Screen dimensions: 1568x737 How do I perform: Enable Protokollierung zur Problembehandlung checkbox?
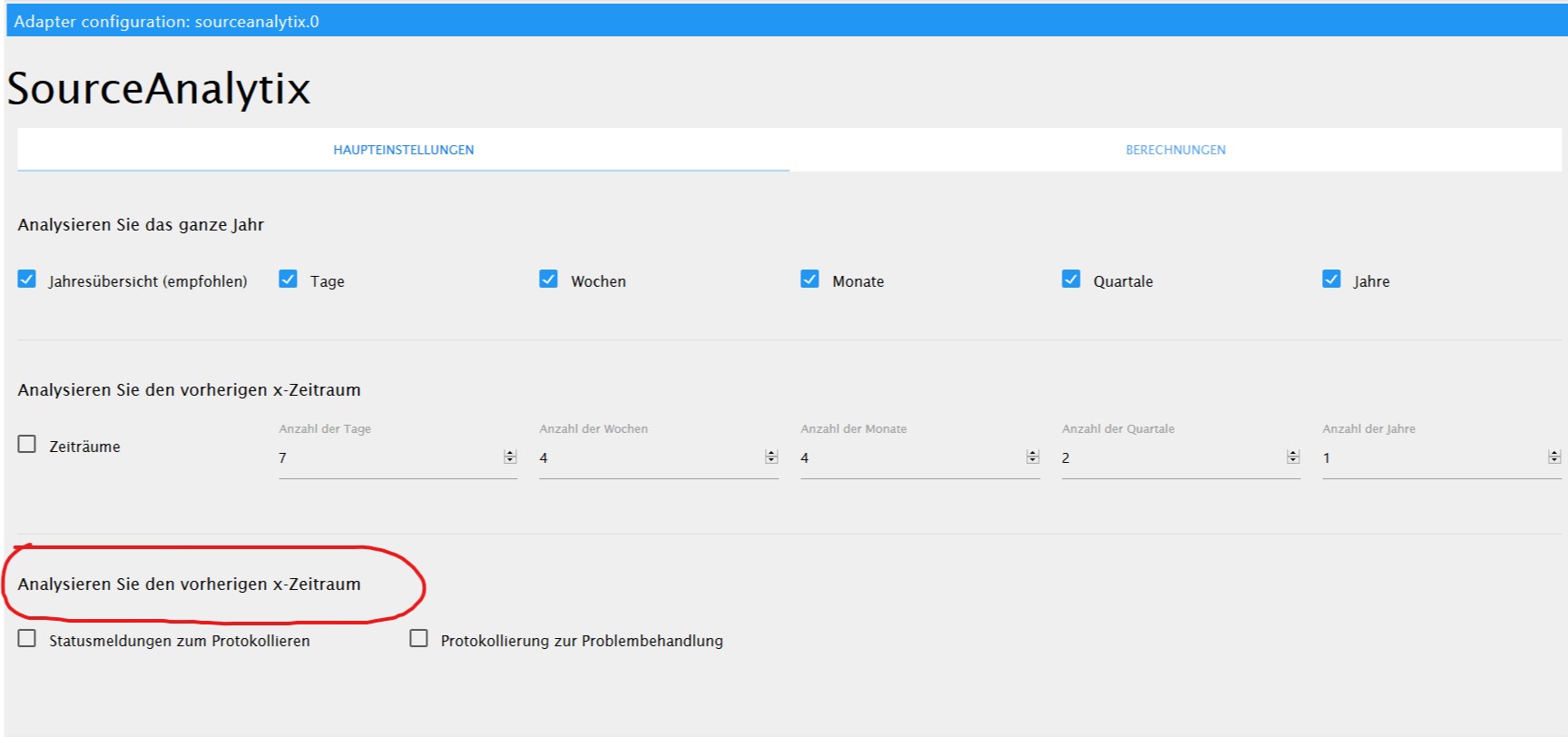coord(419,639)
